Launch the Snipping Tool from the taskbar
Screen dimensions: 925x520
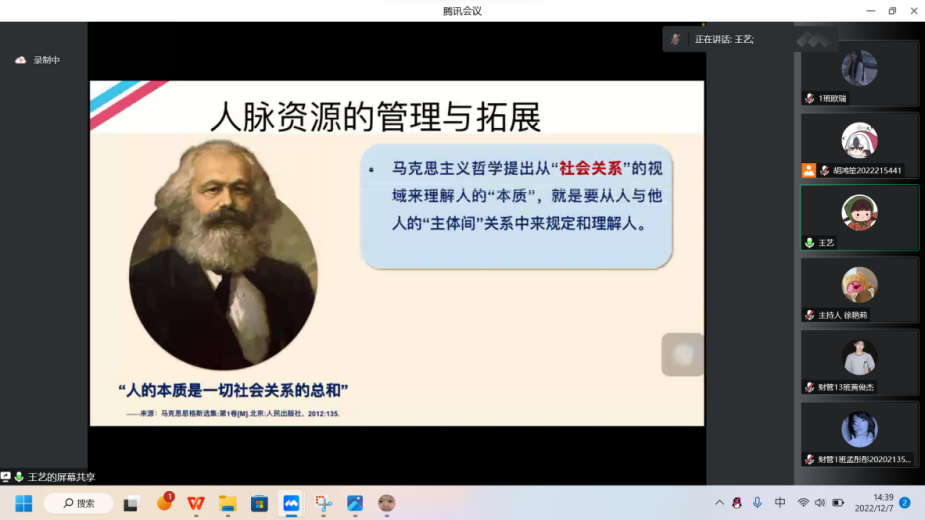point(323,503)
